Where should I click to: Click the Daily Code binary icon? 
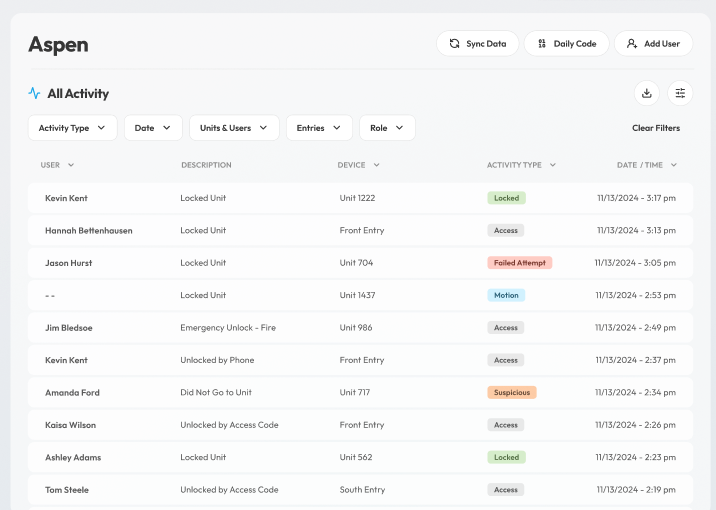tap(542, 43)
